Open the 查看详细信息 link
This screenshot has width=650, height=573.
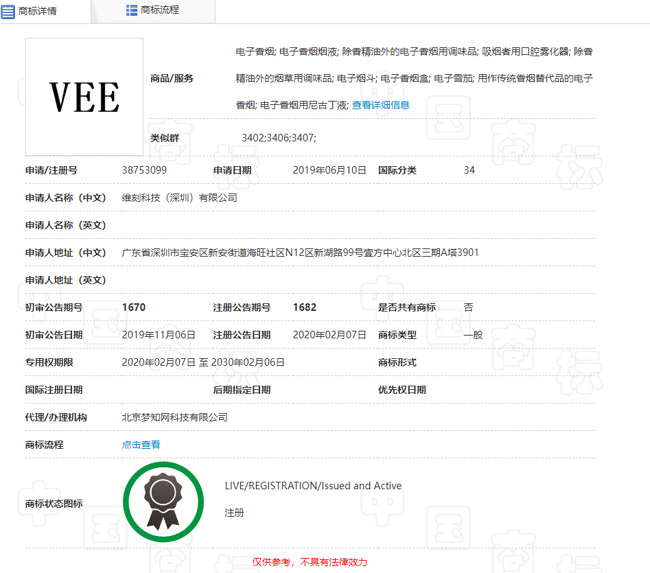(x=380, y=104)
